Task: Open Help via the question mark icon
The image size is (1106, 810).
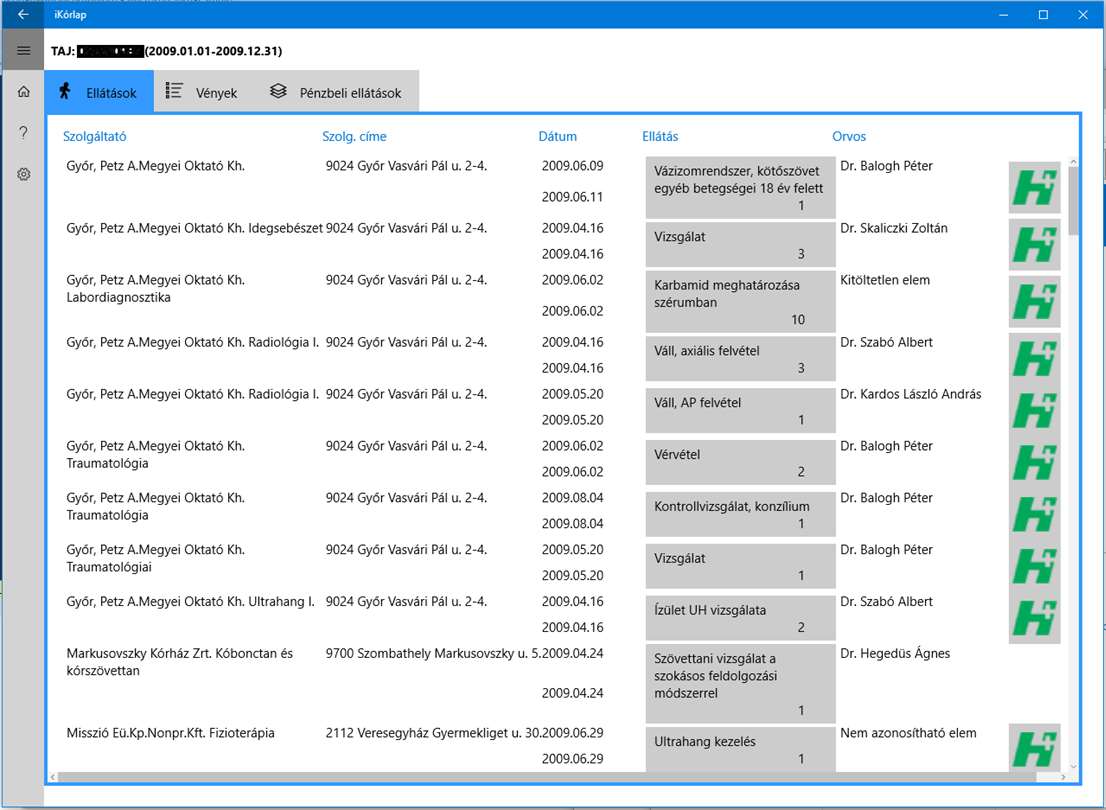Action: pyautogui.click(x=23, y=133)
